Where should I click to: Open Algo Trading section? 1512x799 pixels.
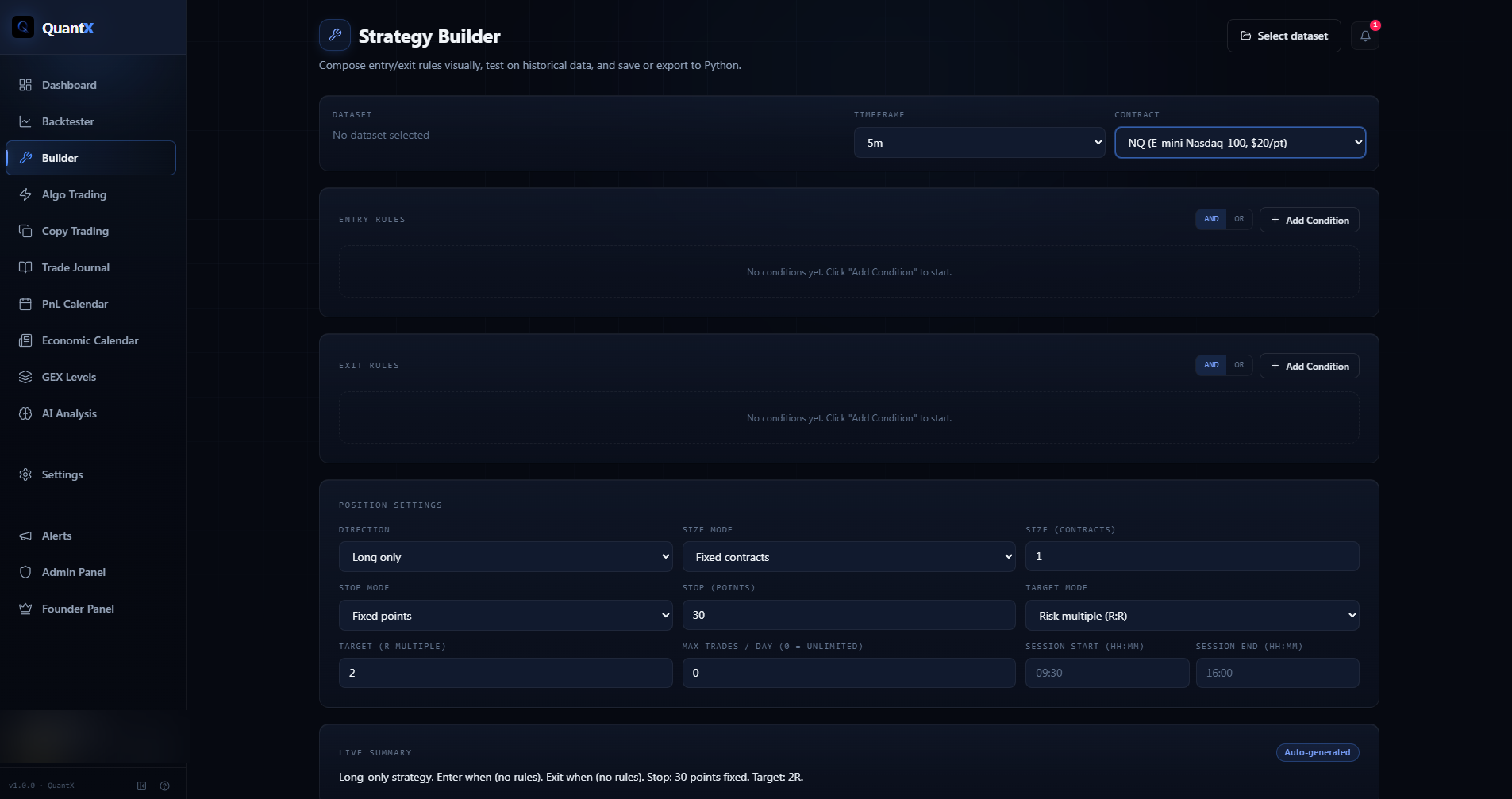[90, 194]
